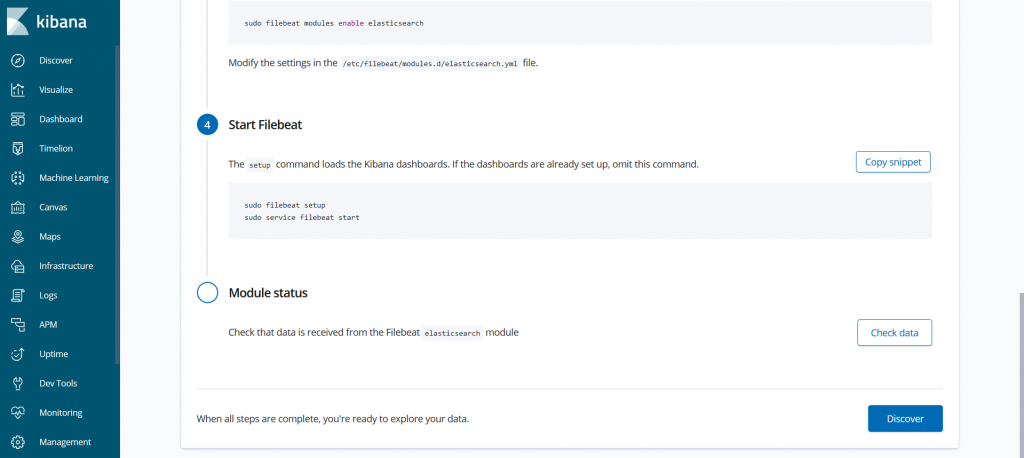Click the Logs sidebar icon
1024x458 pixels.
click(x=18, y=295)
